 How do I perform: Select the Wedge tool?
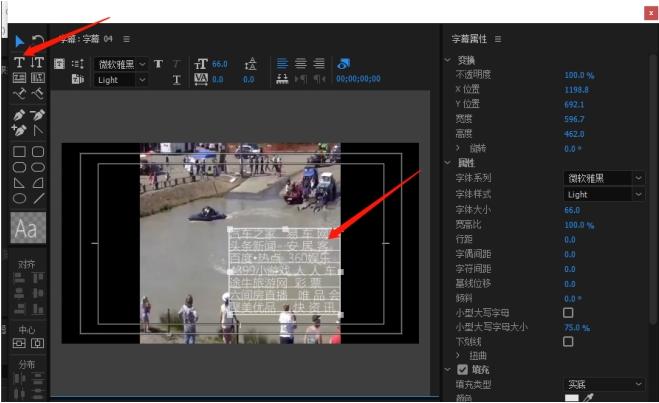[19, 183]
